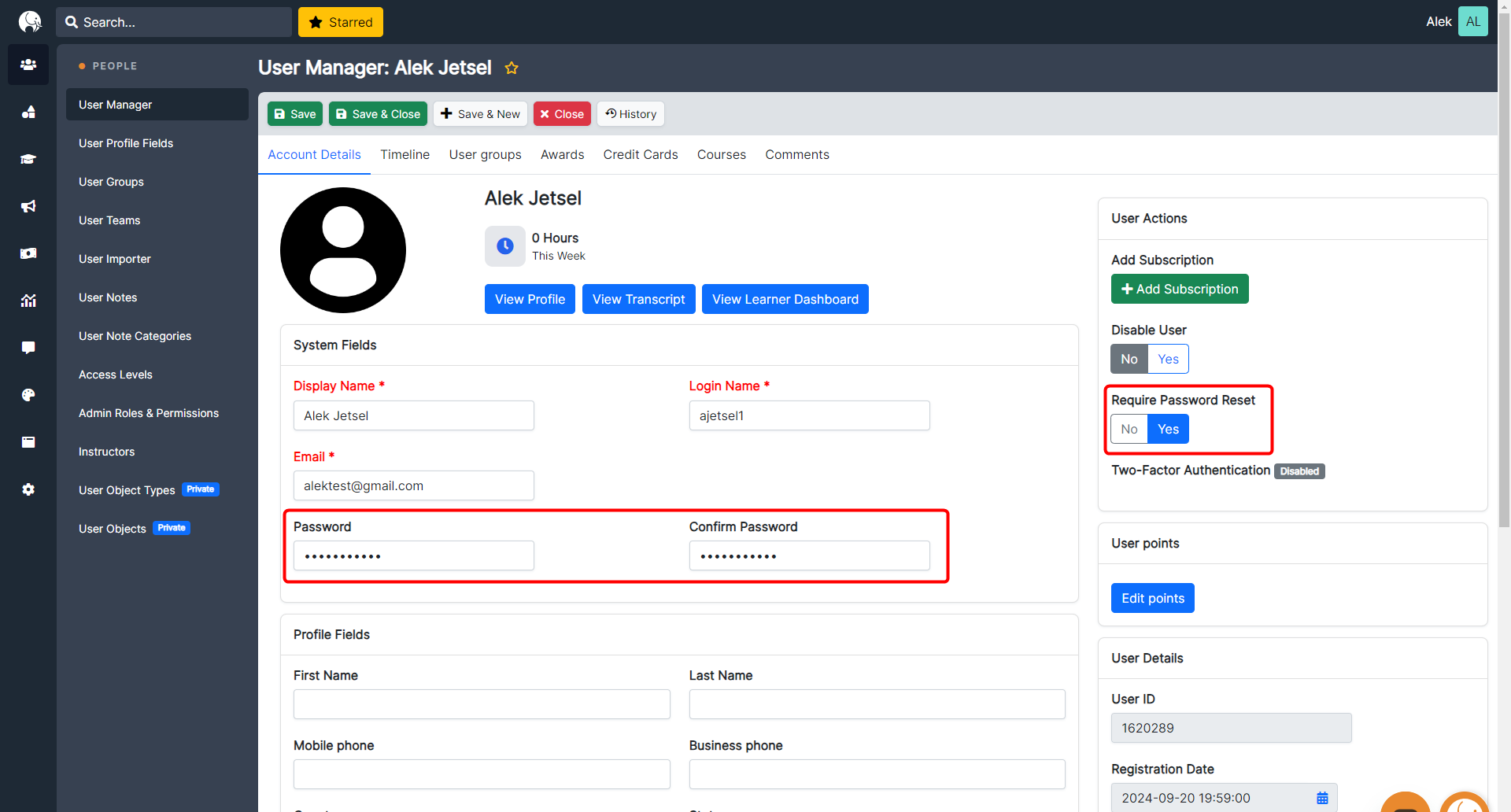Switch to the Courses tab

pos(722,154)
